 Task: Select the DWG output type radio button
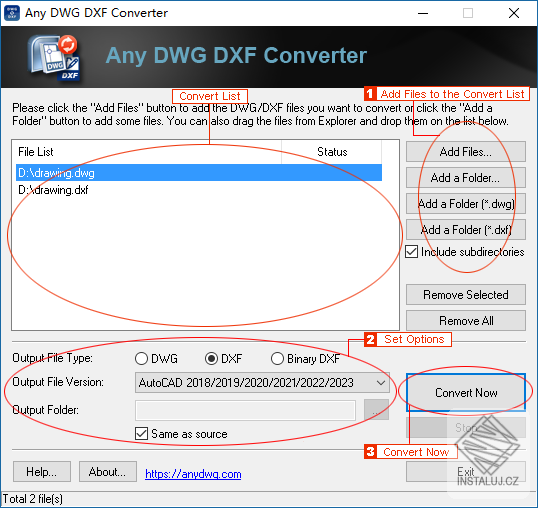coord(141,359)
